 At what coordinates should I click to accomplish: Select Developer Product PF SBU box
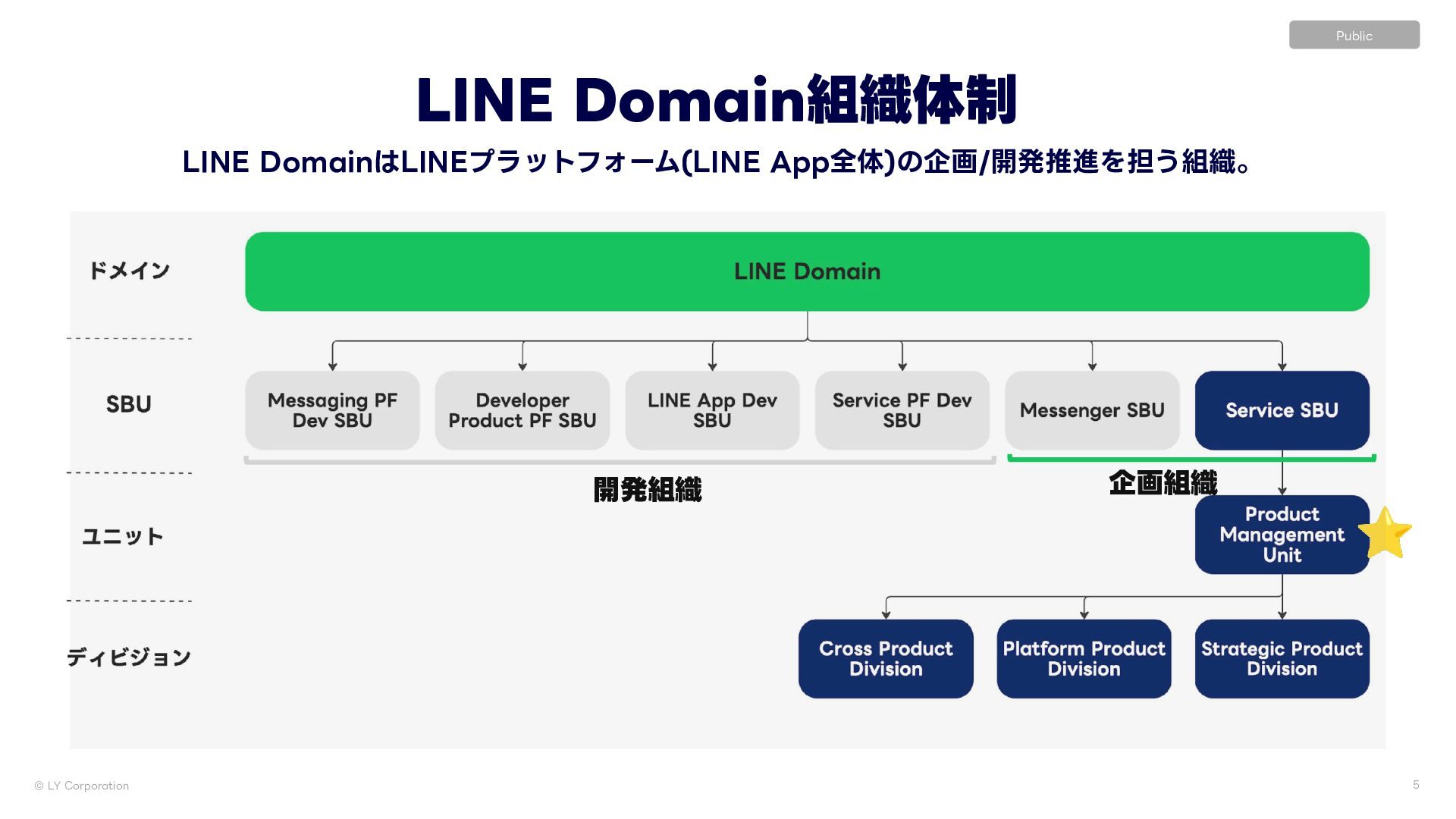522,410
